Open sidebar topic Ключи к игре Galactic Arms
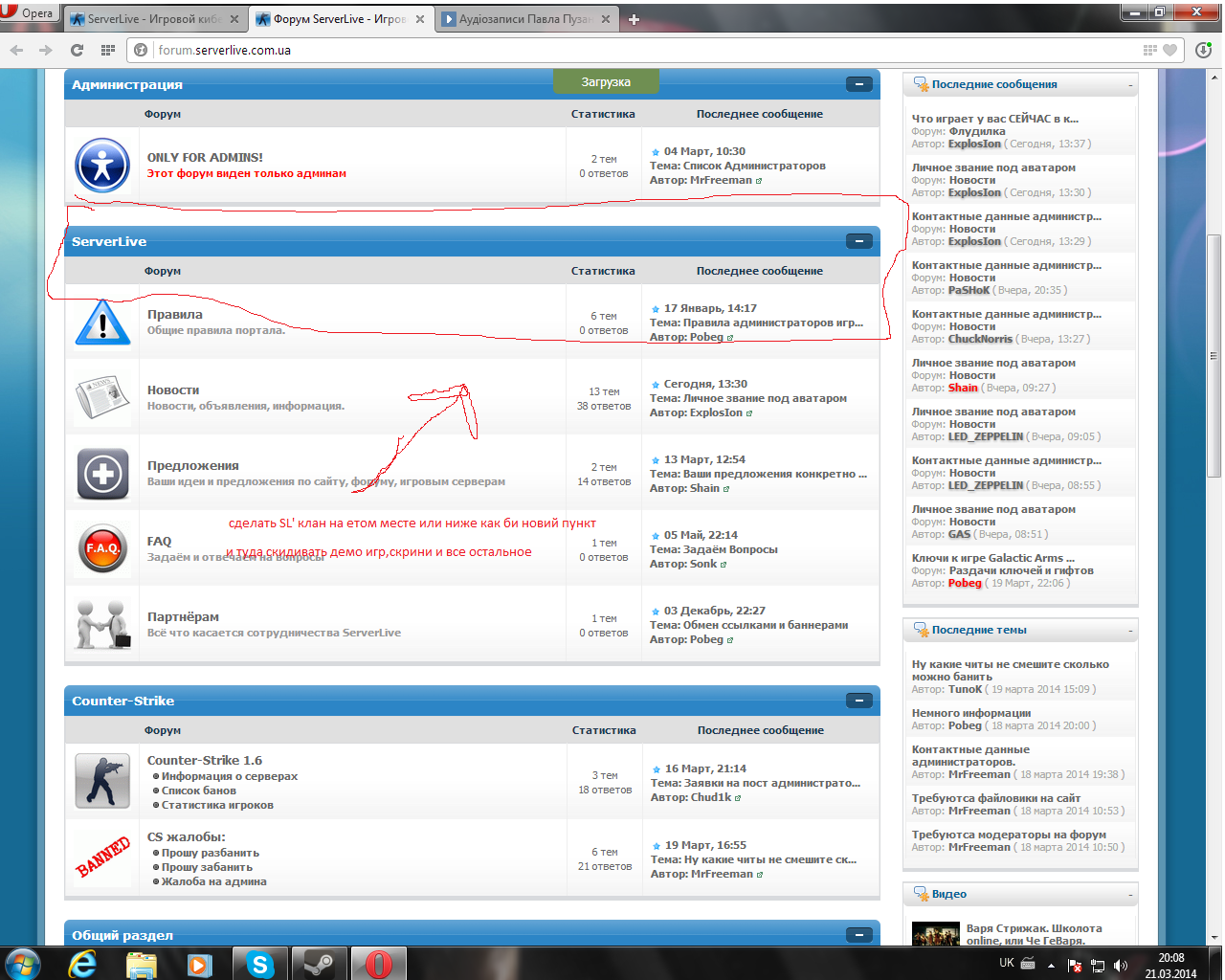Image resolution: width=1225 pixels, height=980 pixels. click(x=993, y=558)
